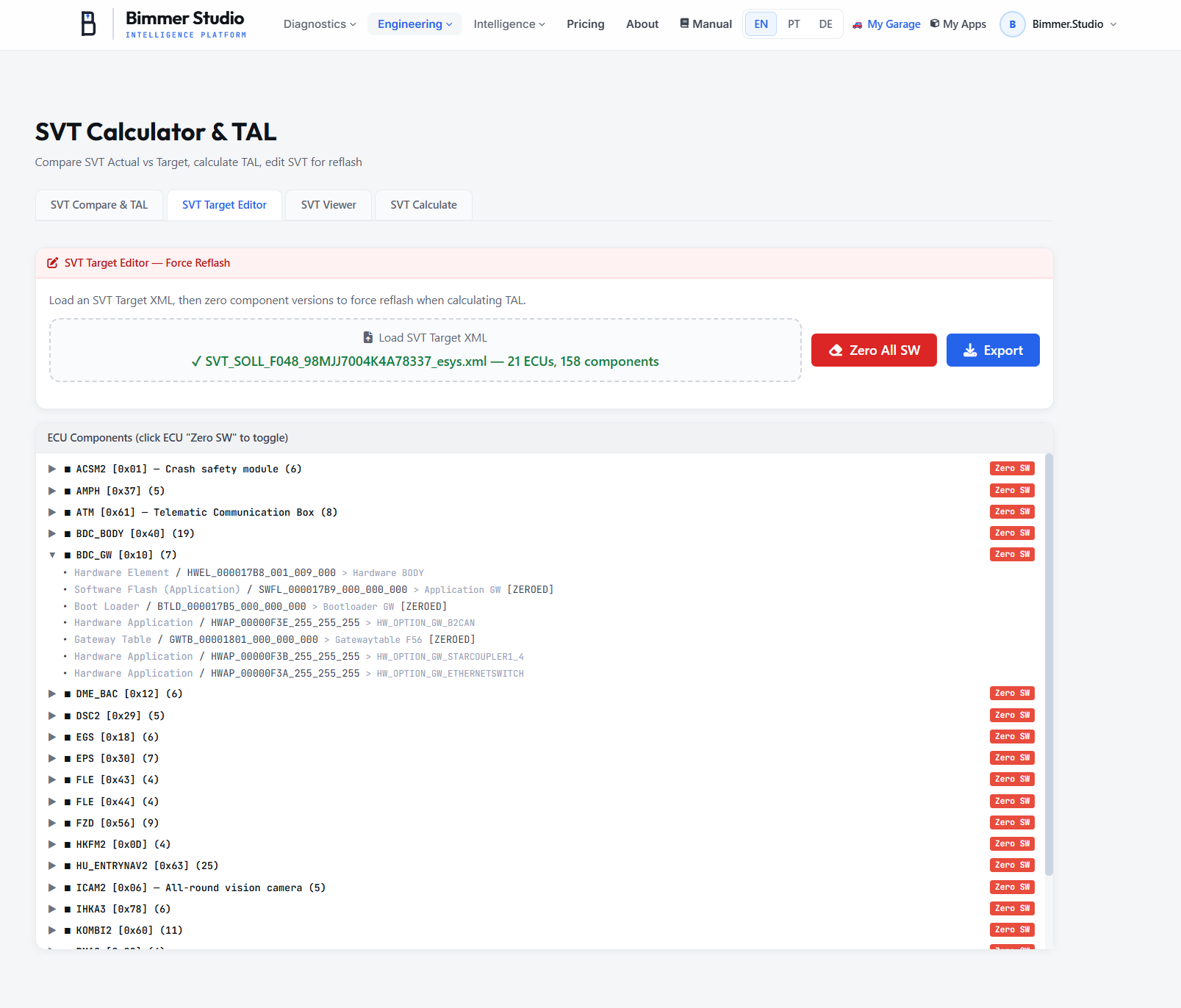Click the My Apps cube icon
Image resolution: width=1181 pixels, height=1008 pixels.
click(935, 24)
